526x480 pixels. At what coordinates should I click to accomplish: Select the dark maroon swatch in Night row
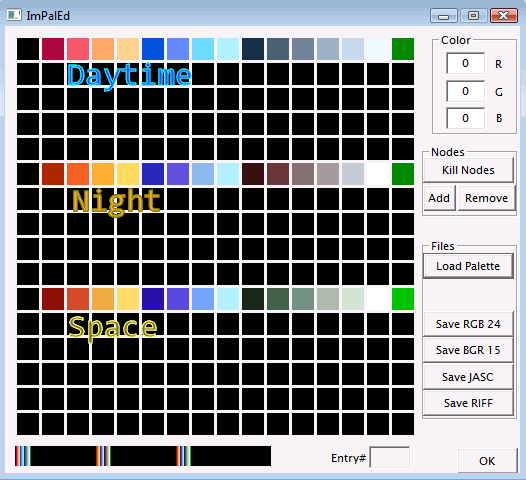253,174
